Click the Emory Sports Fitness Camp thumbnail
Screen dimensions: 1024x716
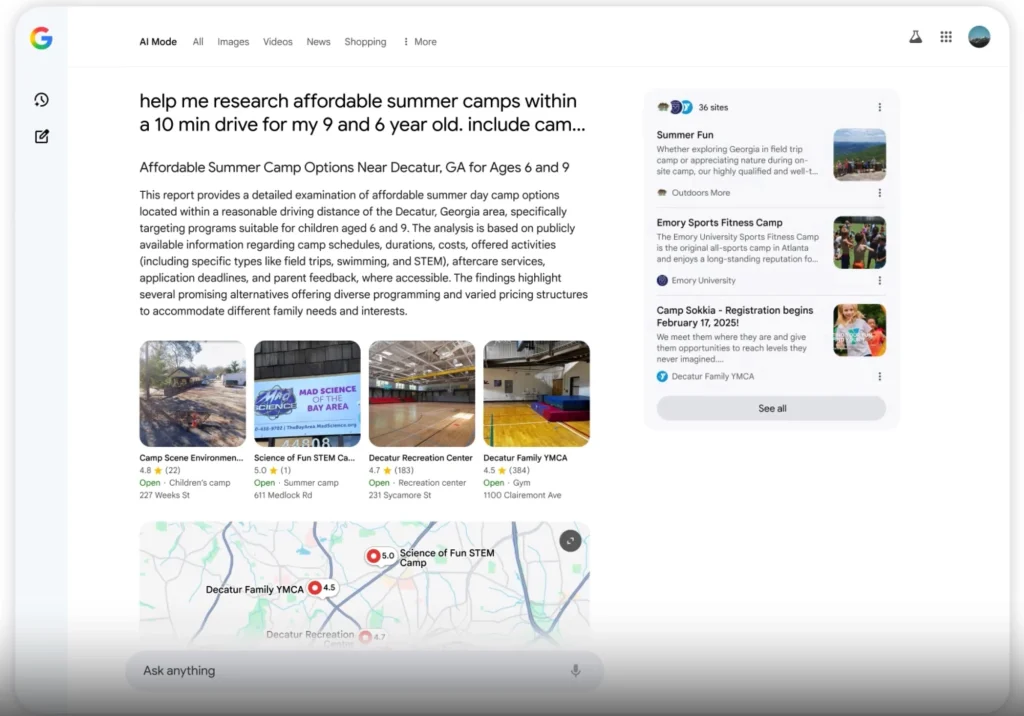click(x=859, y=242)
